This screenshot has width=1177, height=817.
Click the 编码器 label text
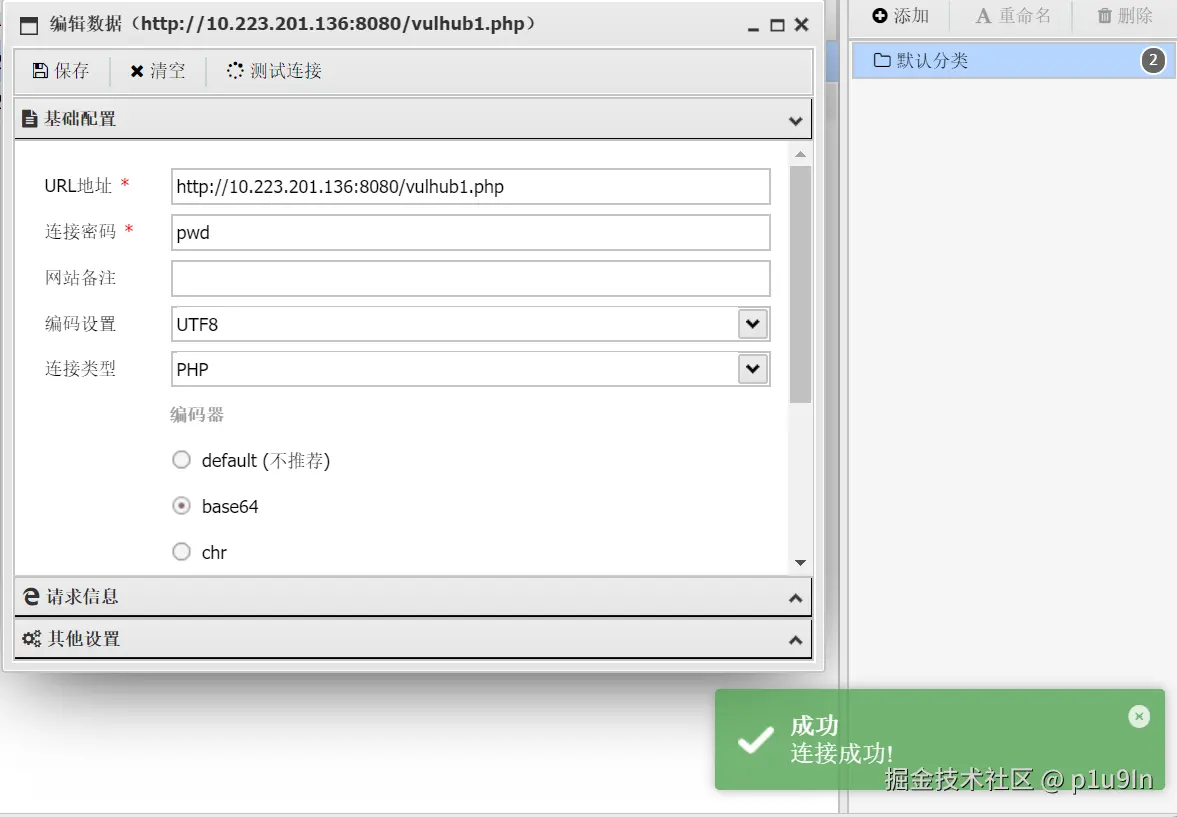tap(197, 415)
